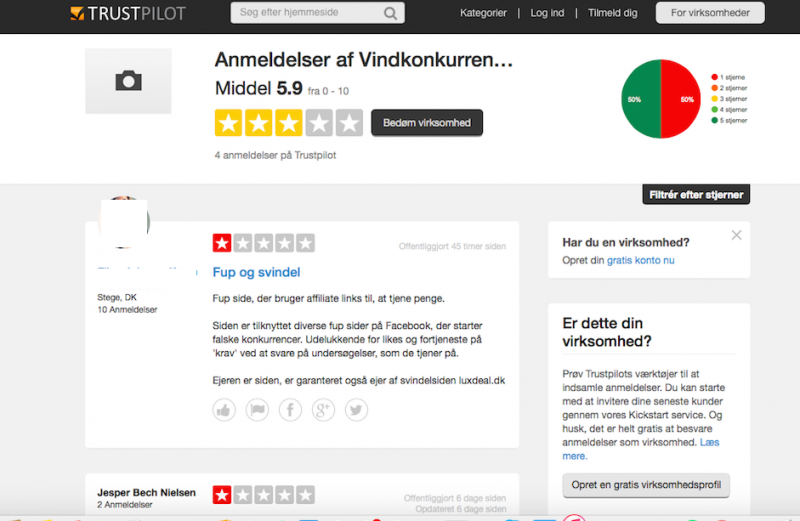Select the '1 stjerne' legend entry
This screenshot has height=521, width=800.
[728, 77]
